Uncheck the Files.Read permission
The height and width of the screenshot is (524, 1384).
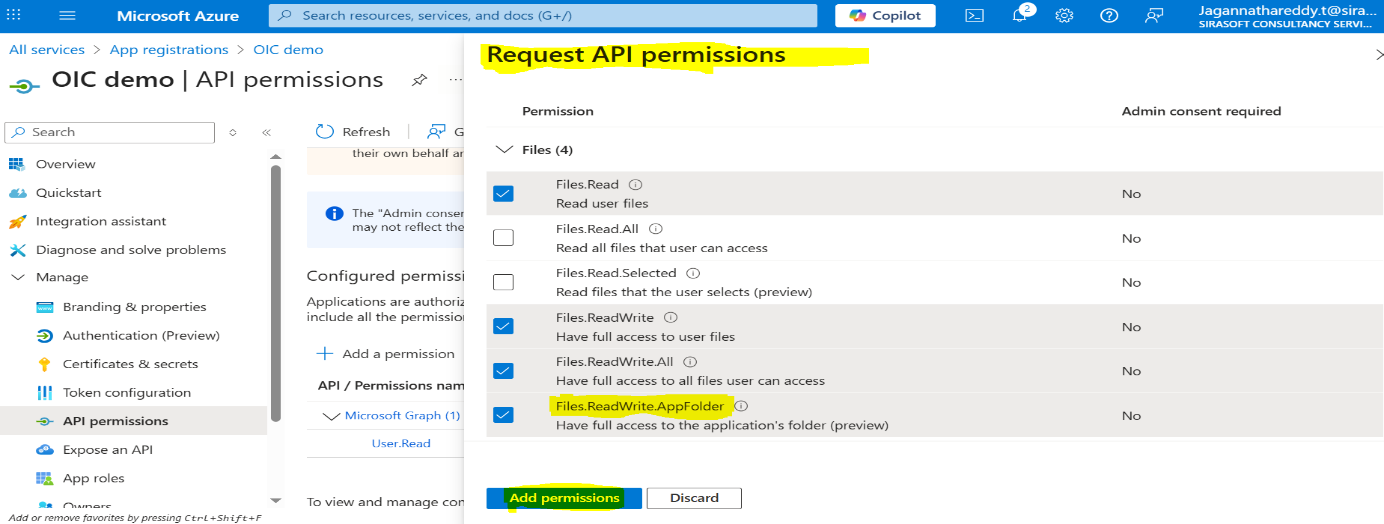click(x=503, y=193)
